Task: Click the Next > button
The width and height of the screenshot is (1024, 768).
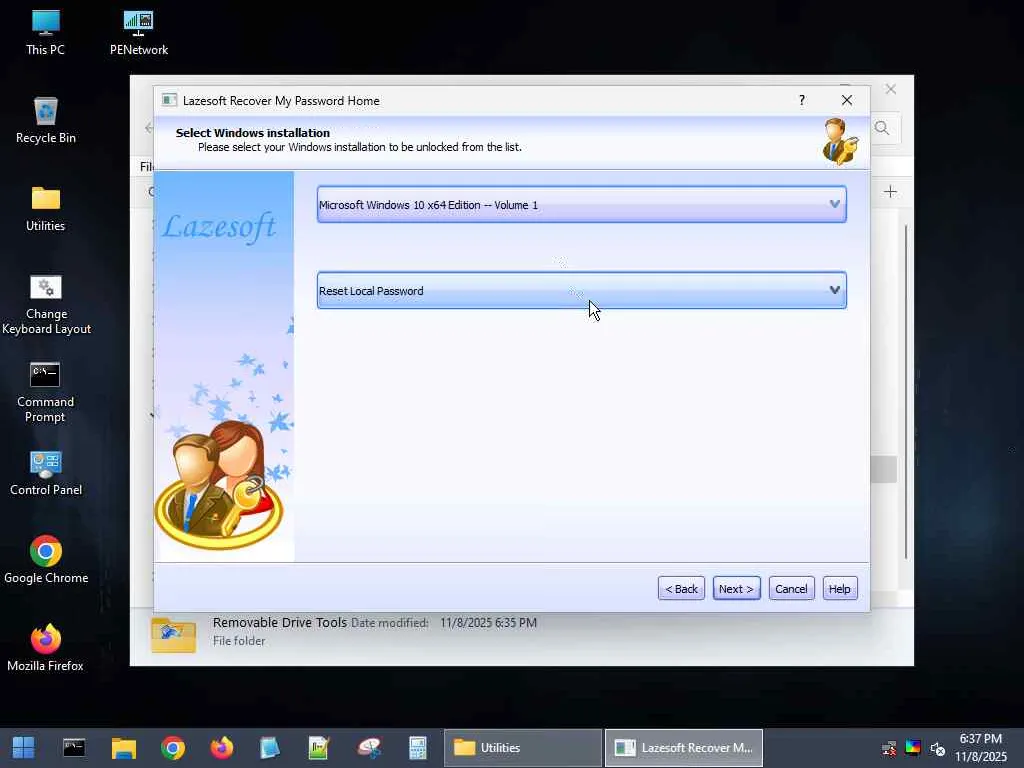Action: (x=736, y=588)
